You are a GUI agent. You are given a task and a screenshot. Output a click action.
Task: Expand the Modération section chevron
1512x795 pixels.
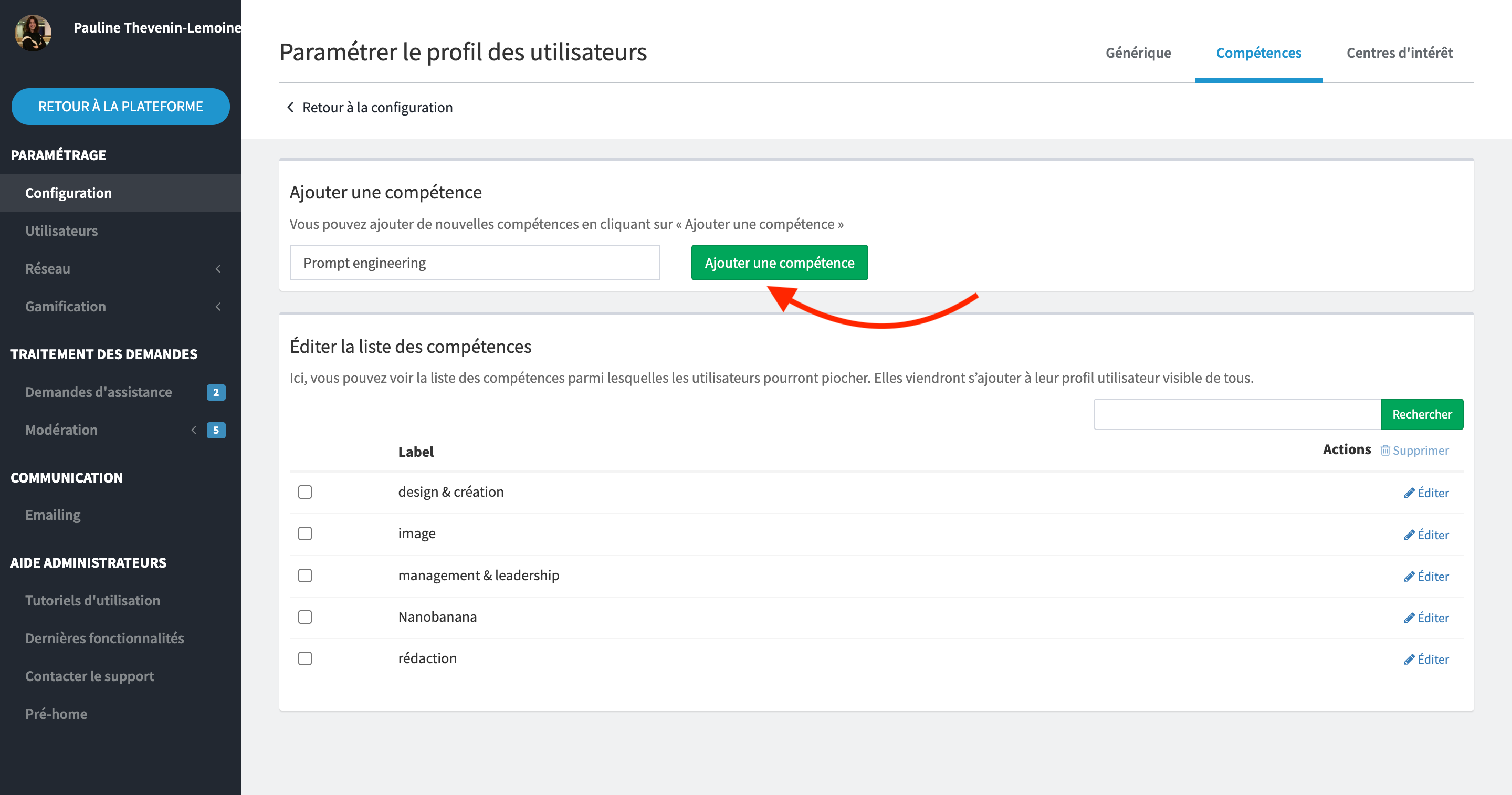pos(194,430)
